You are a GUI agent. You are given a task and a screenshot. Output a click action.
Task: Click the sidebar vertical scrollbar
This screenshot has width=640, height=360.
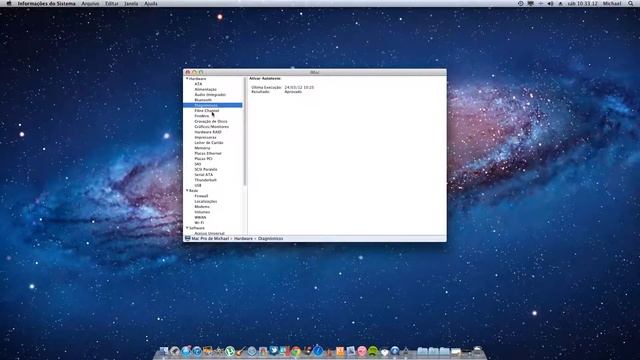[x=244, y=131]
